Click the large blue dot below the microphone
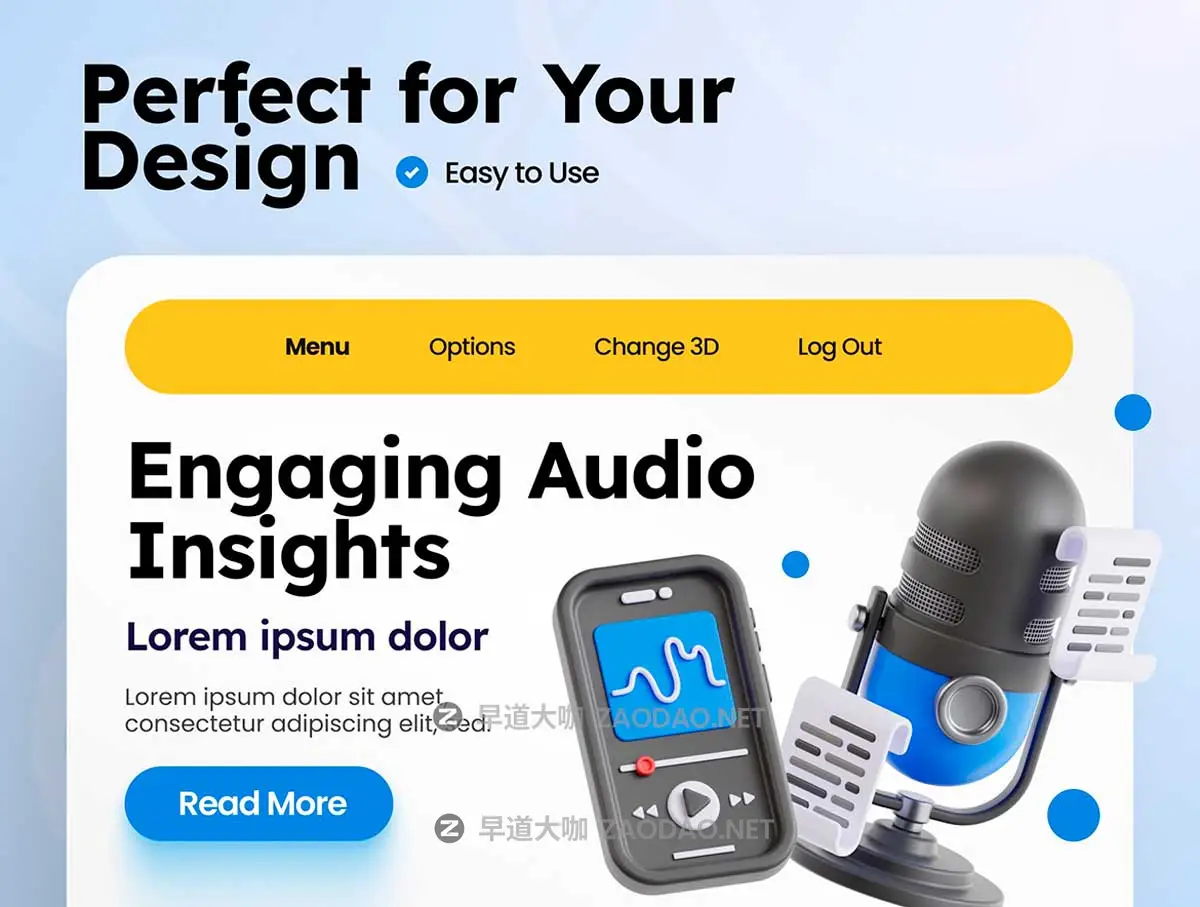The width and height of the screenshot is (1200, 907). tap(1073, 814)
